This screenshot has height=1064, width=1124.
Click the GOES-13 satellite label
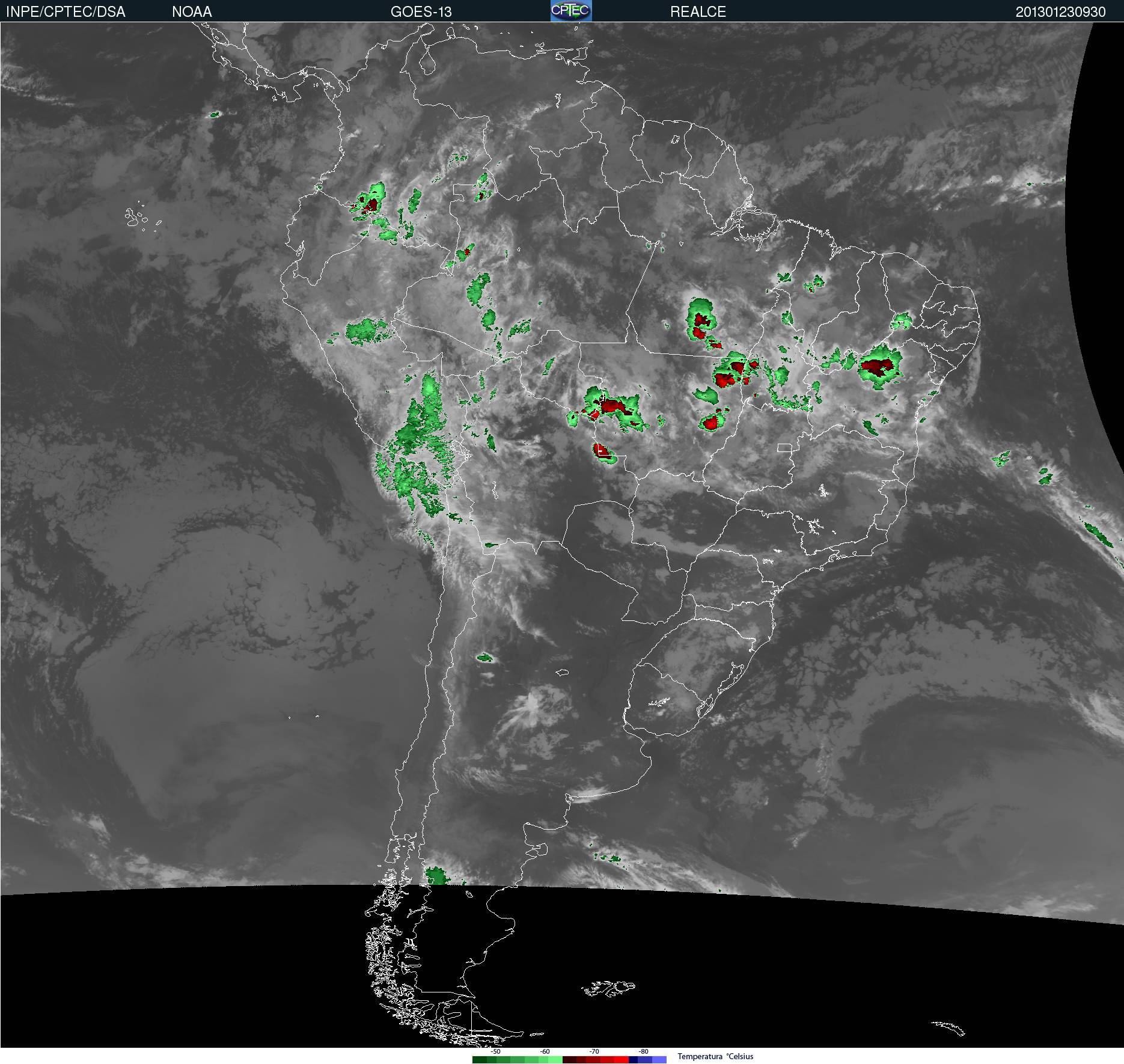(x=421, y=12)
